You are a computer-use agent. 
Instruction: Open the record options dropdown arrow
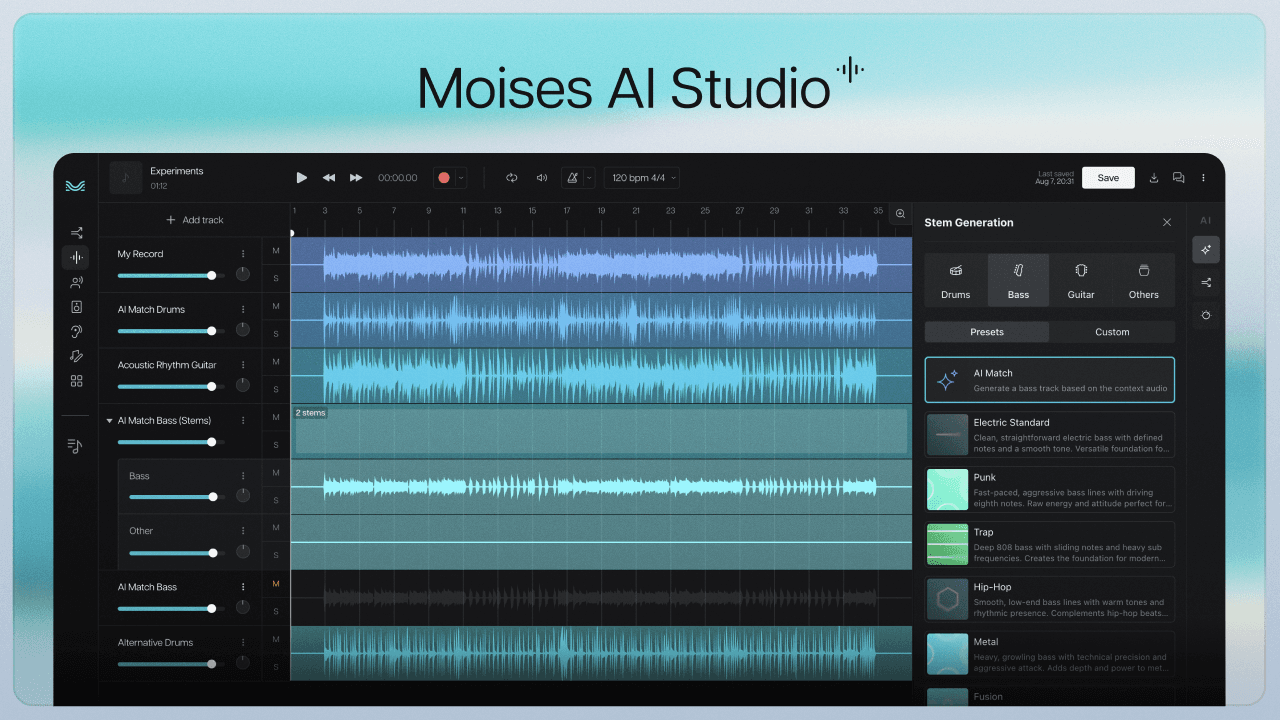tap(460, 178)
